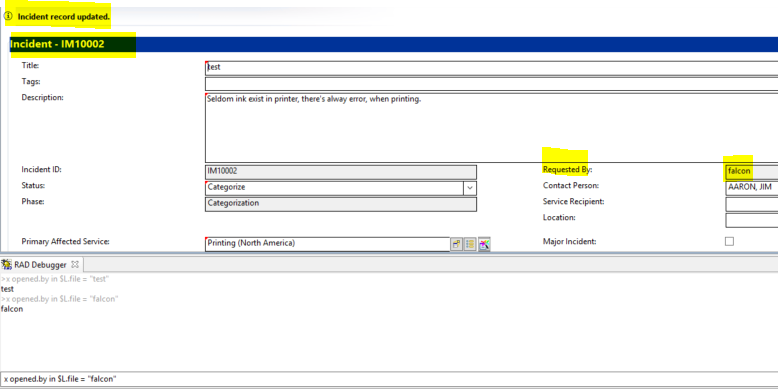The height and width of the screenshot is (389, 778).
Task: Click the debugger output line test
Action: tap(7, 289)
